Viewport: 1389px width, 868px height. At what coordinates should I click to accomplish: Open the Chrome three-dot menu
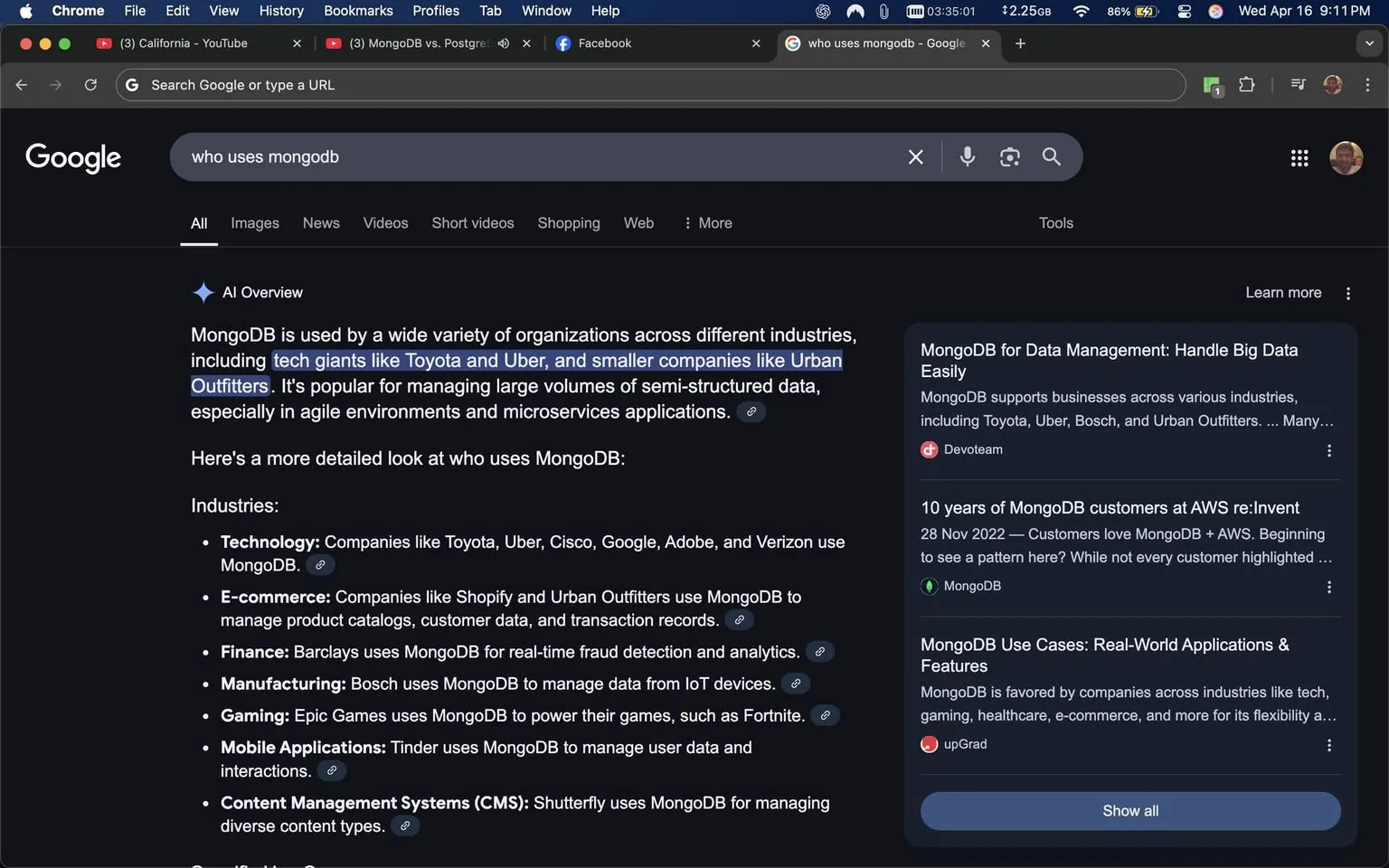(1367, 85)
